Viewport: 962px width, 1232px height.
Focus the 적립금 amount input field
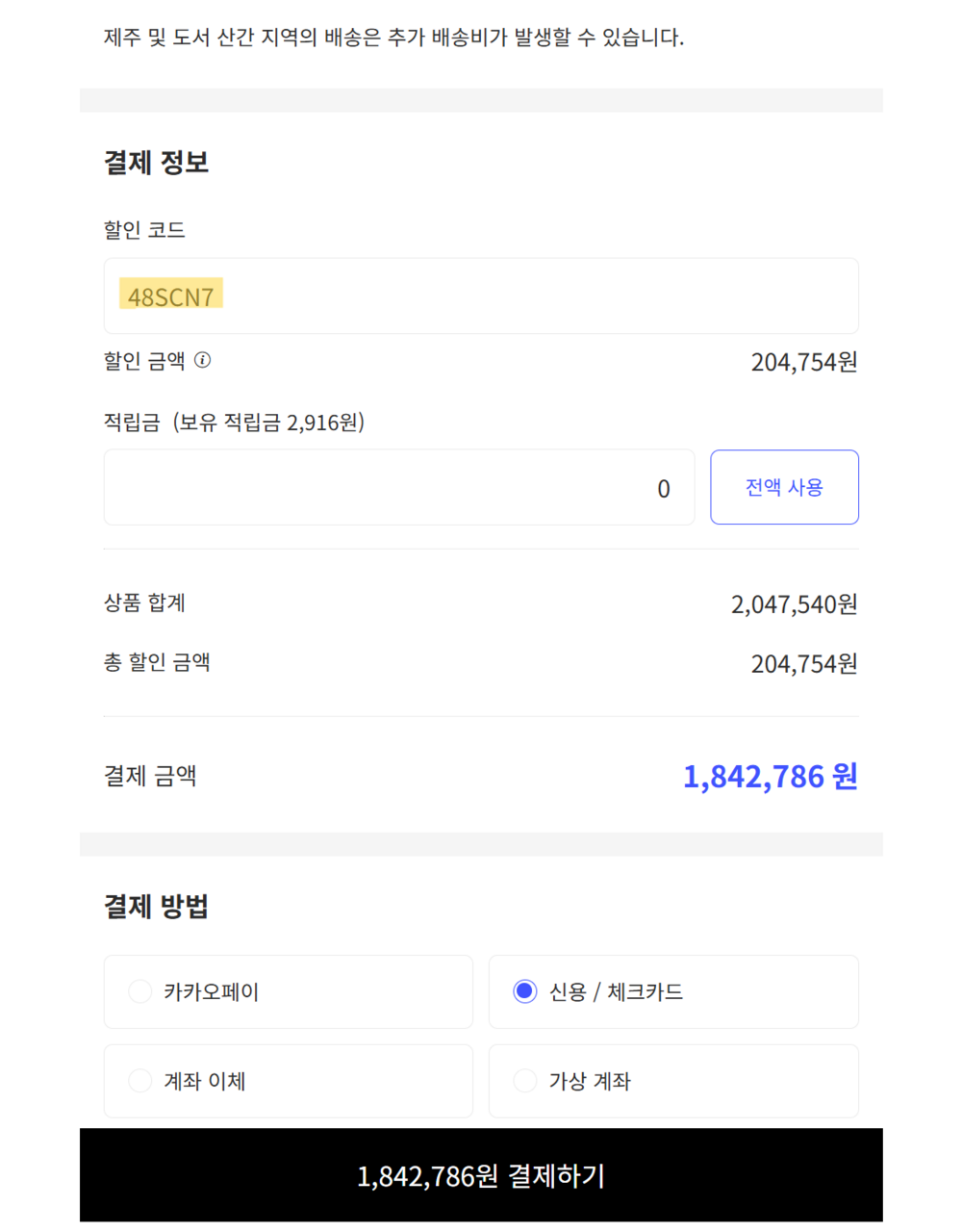[x=398, y=488]
